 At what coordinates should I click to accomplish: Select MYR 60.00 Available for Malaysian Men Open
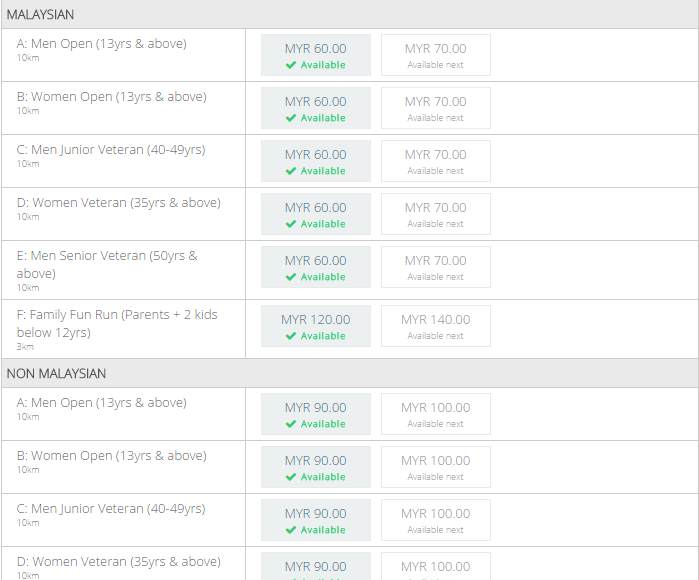coord(316,55)
